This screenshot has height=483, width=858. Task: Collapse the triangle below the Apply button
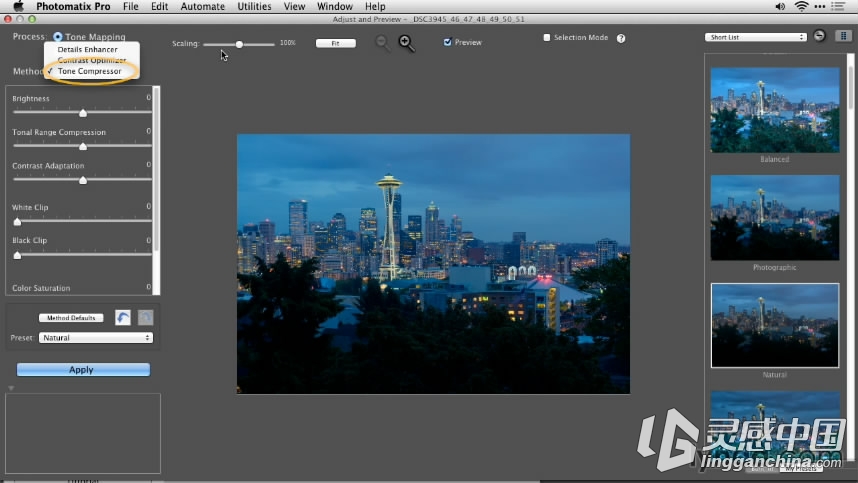pyautogui.click(x=11, y=388)
